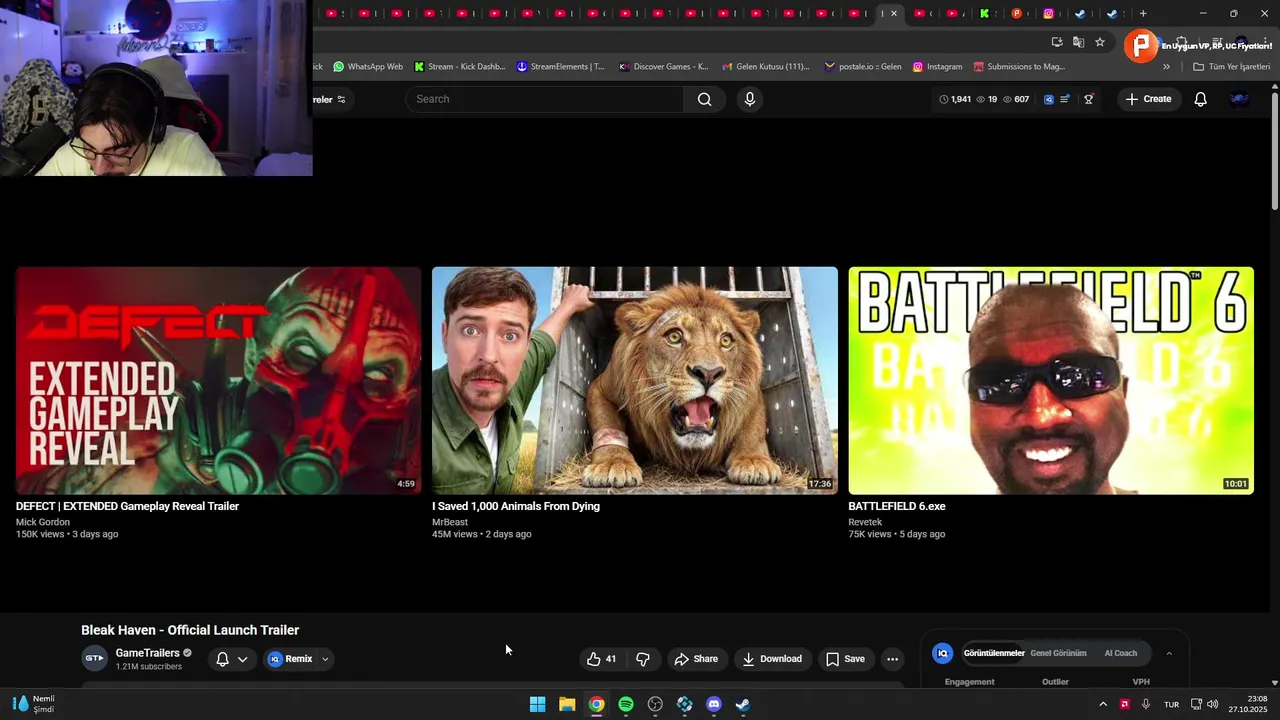Viewport: 1280px width, 720px height.
Task: Open a new browser tab
Action: tap(1143, 13)
